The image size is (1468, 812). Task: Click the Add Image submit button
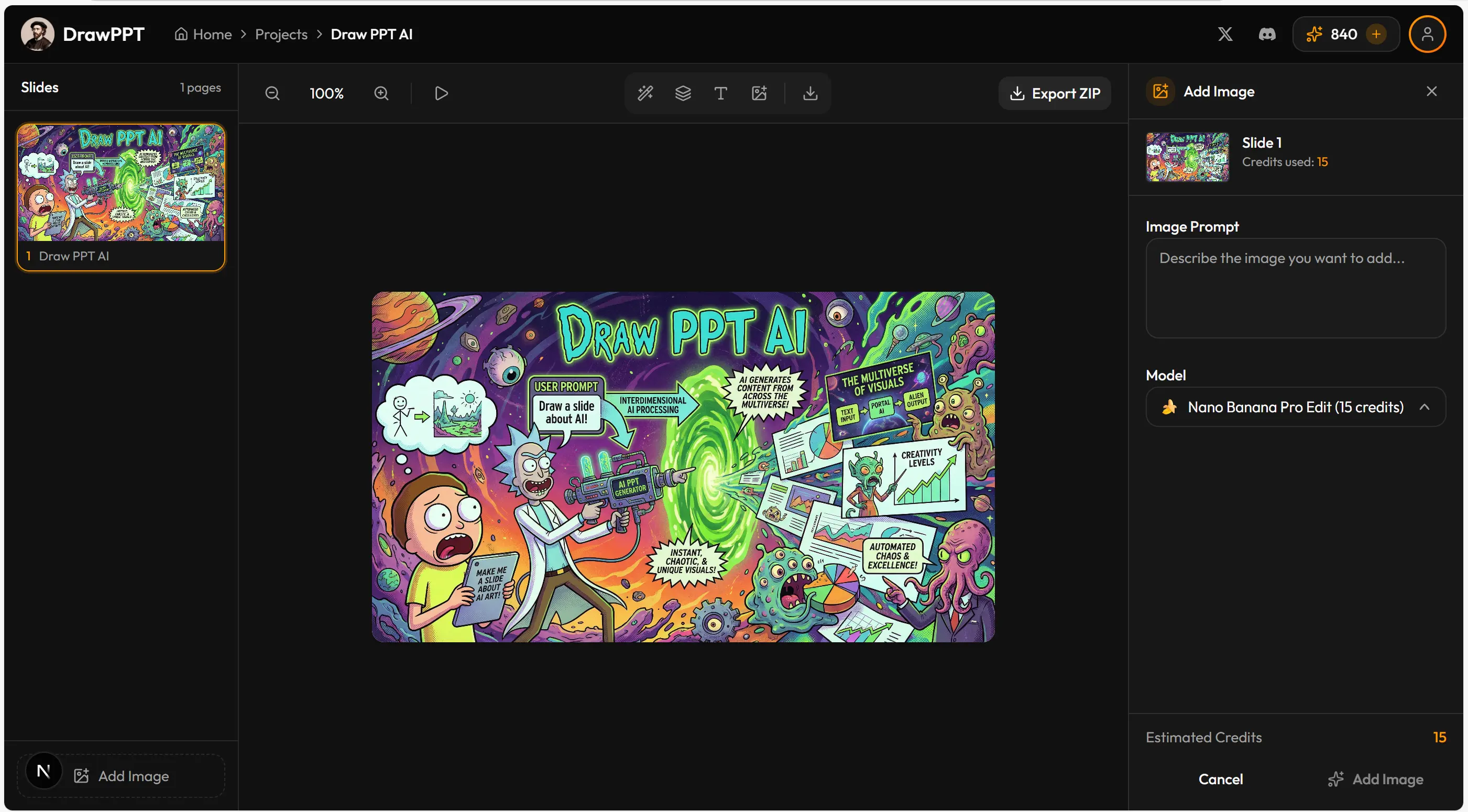(x=1375, y=779)
